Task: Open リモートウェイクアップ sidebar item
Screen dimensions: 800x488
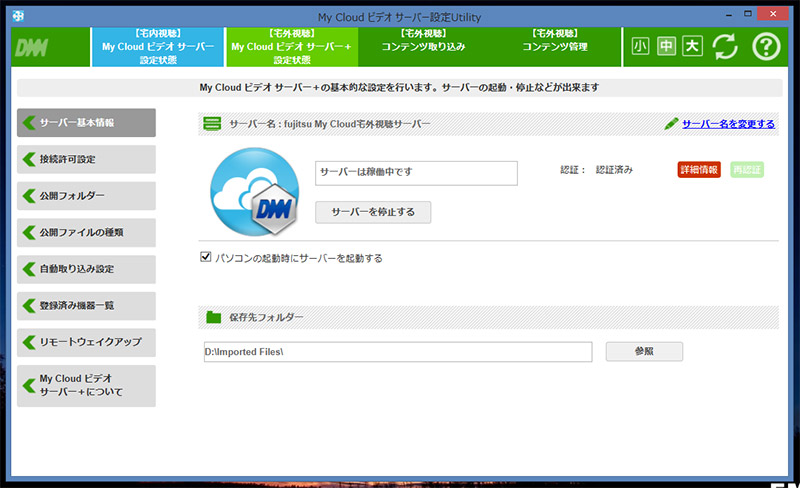Action: coord(87,342)
